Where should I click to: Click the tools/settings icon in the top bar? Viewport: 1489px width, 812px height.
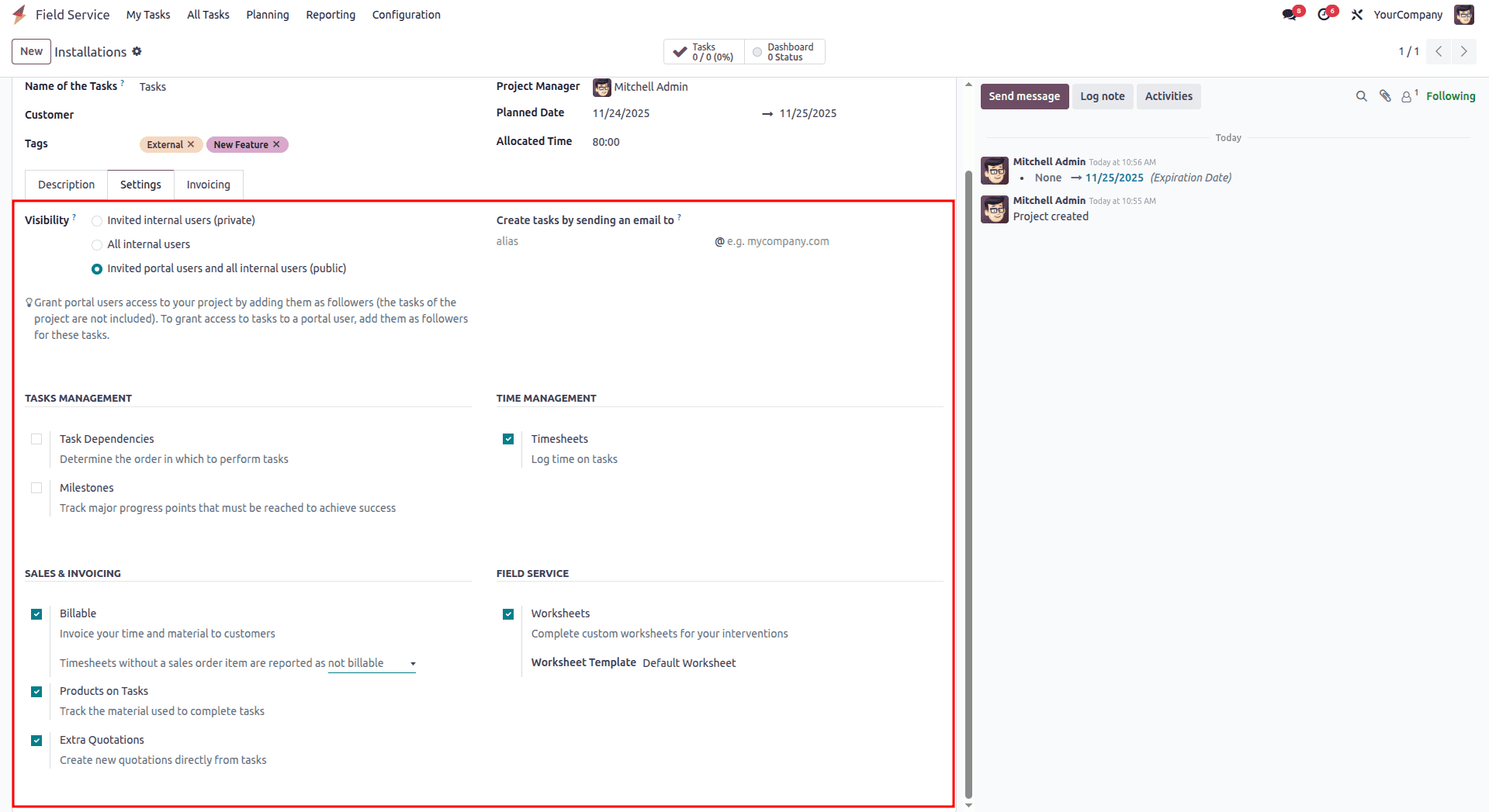1356,14
